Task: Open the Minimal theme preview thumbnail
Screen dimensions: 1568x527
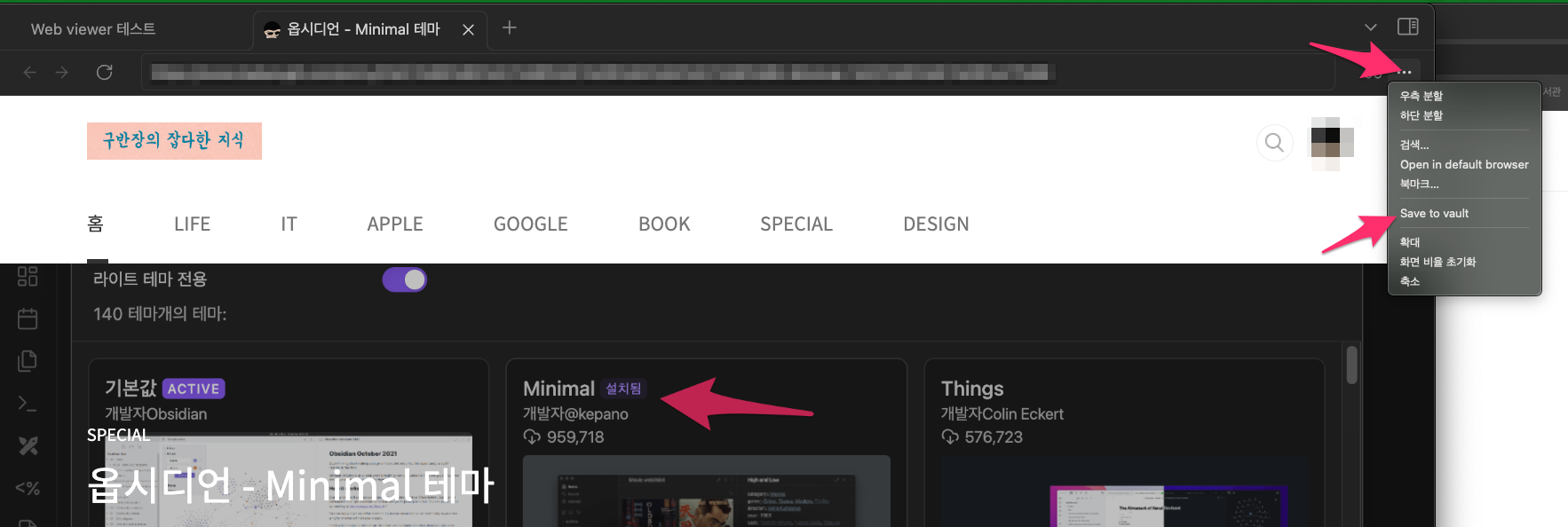Action: click(x=707, y=491)
